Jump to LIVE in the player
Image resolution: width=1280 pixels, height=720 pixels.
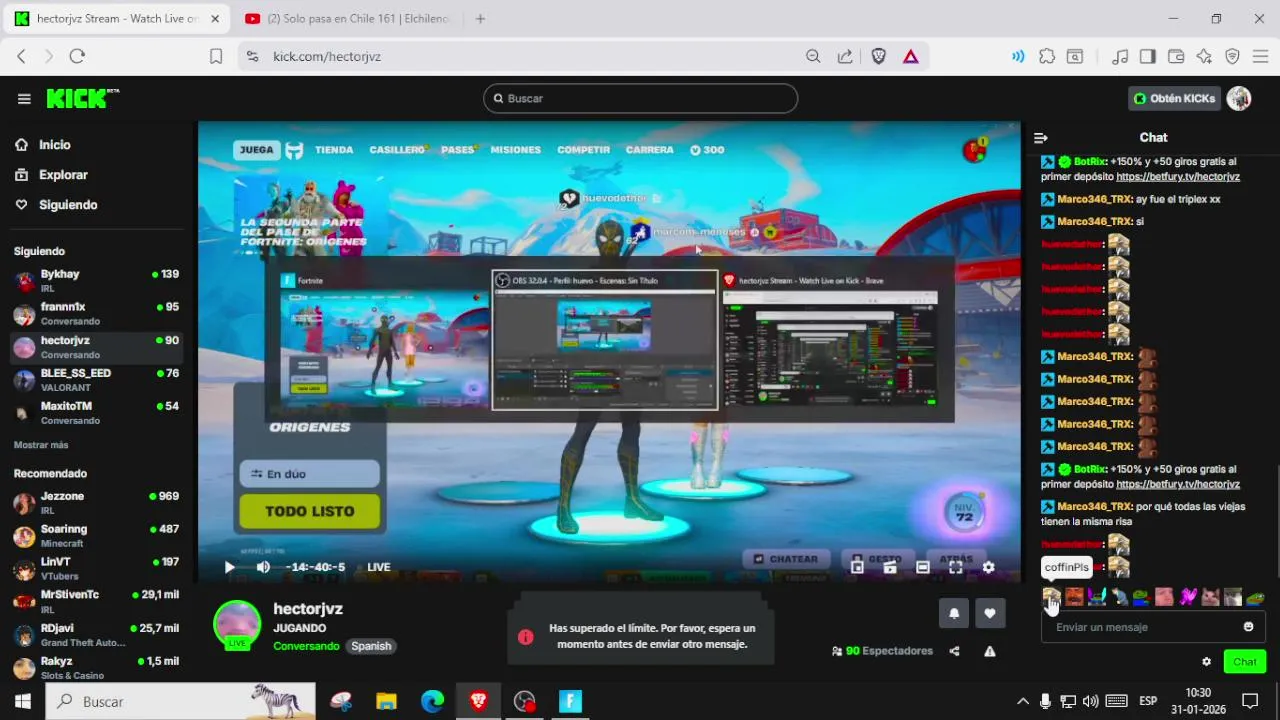[x=379, y=567]
